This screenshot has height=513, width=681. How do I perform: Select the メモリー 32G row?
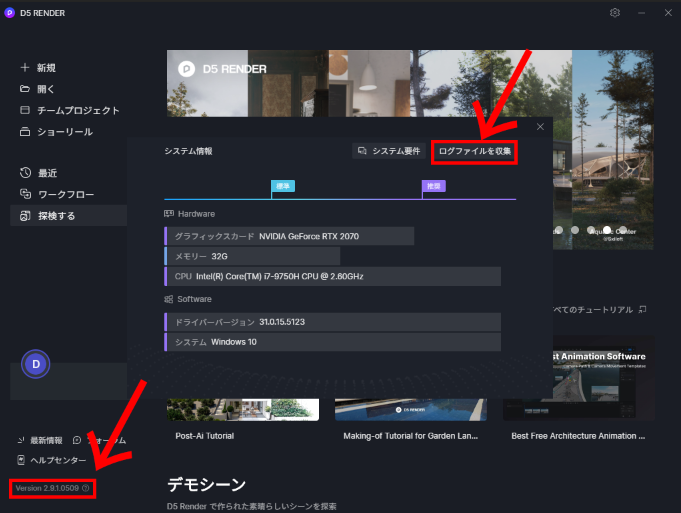click(x=252, y=256)
